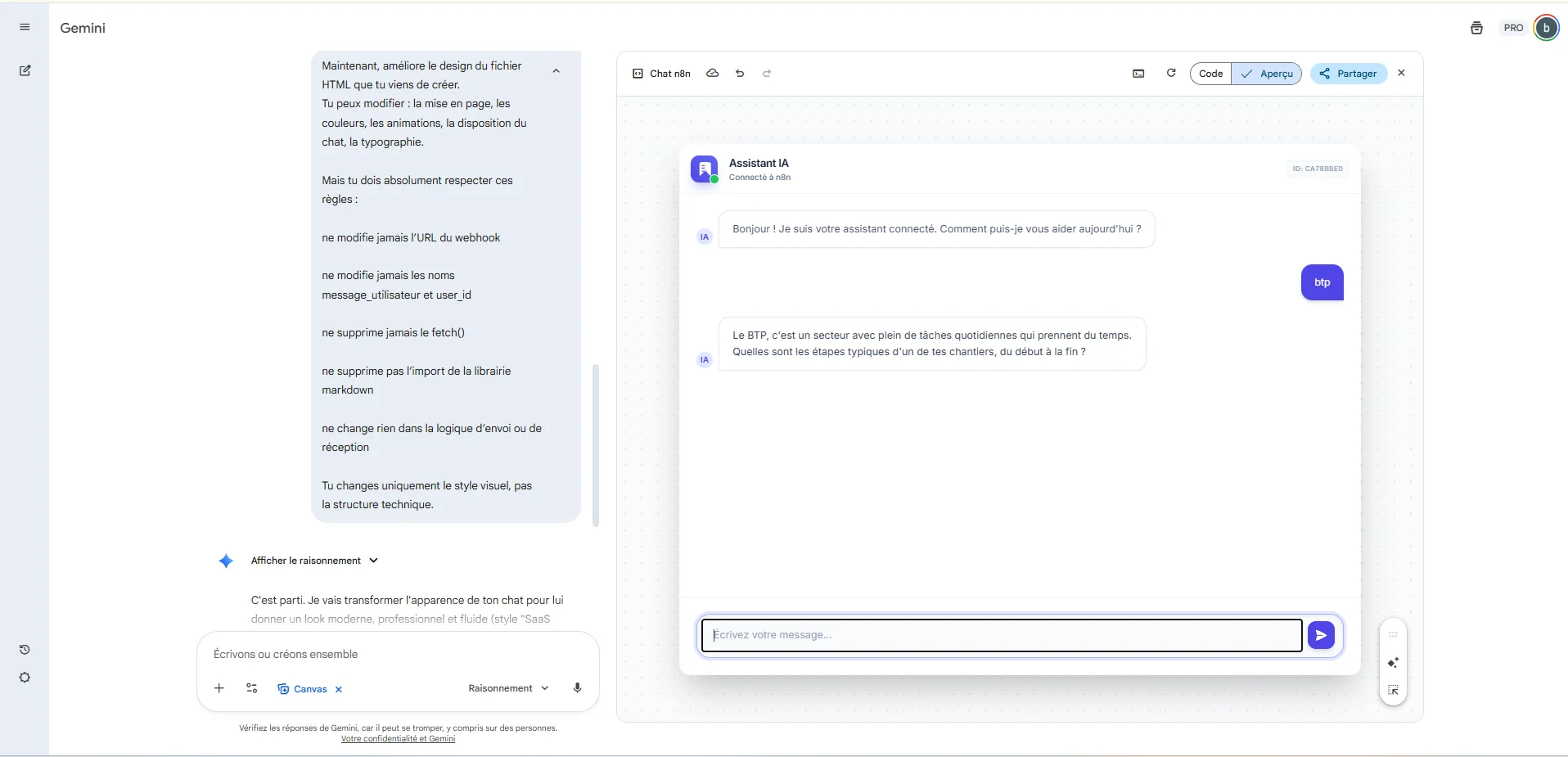1568x757 pixels.
Task: Toggle the select element tool on preview
Action: click(1393, 690)
